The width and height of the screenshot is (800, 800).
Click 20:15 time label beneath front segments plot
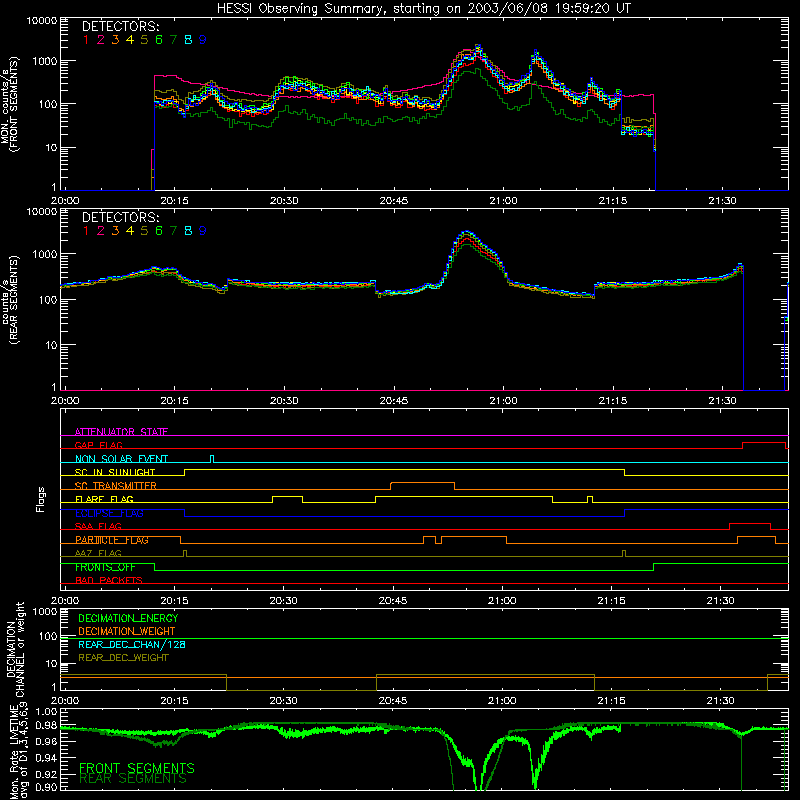click(x=174, y=201)
